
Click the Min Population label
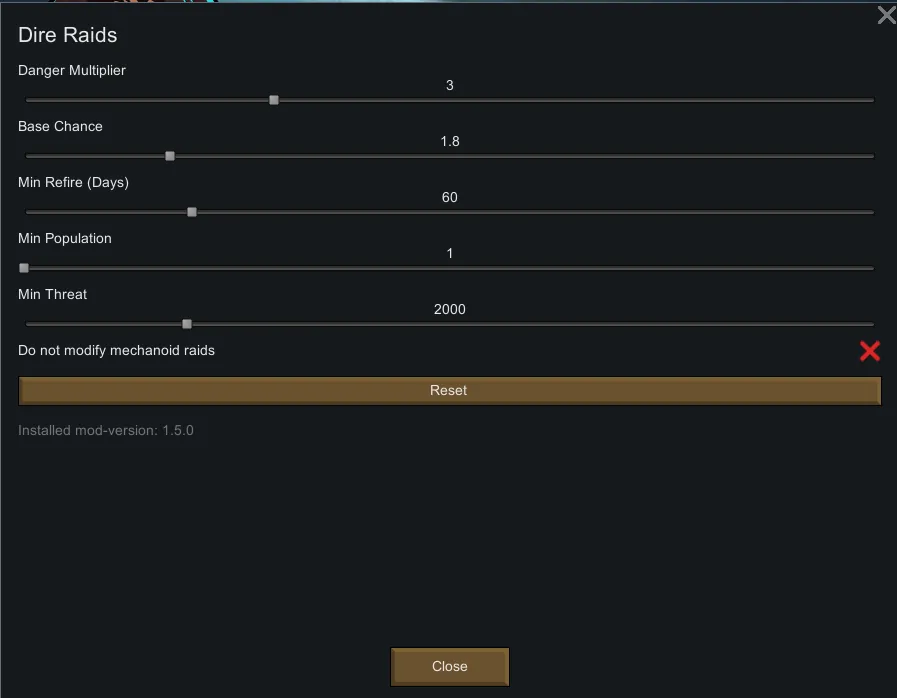[65, 239]
